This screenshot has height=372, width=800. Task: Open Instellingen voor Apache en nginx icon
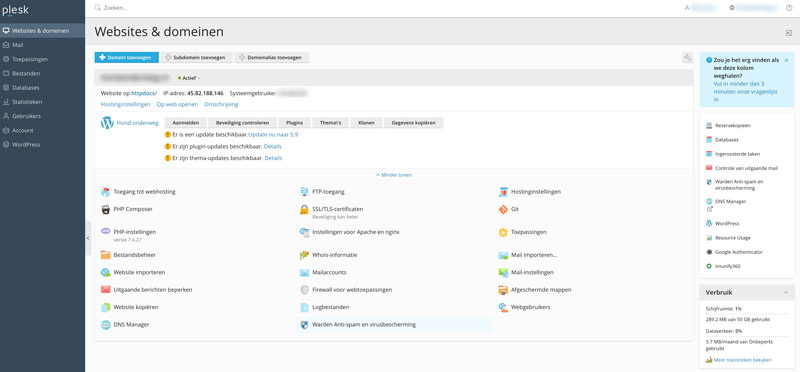click(x=304, y=232)
